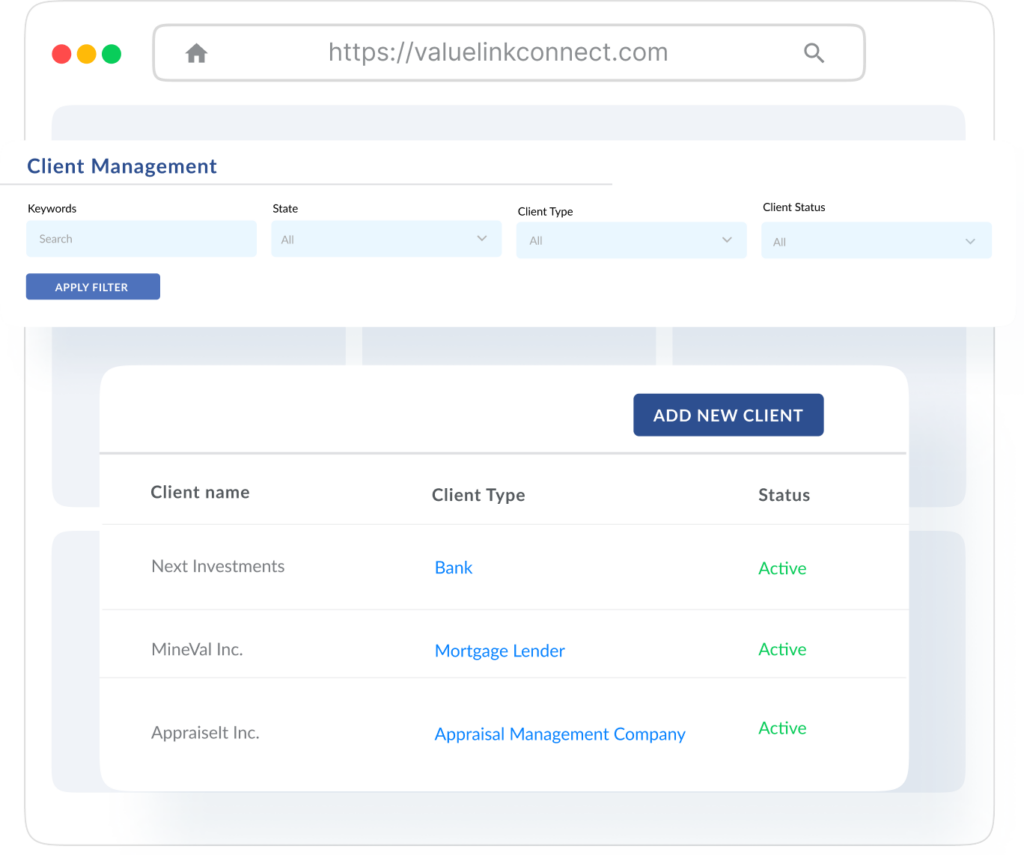
Task: Click the home icon in the browser bar
Action: [x=196, y=52]
